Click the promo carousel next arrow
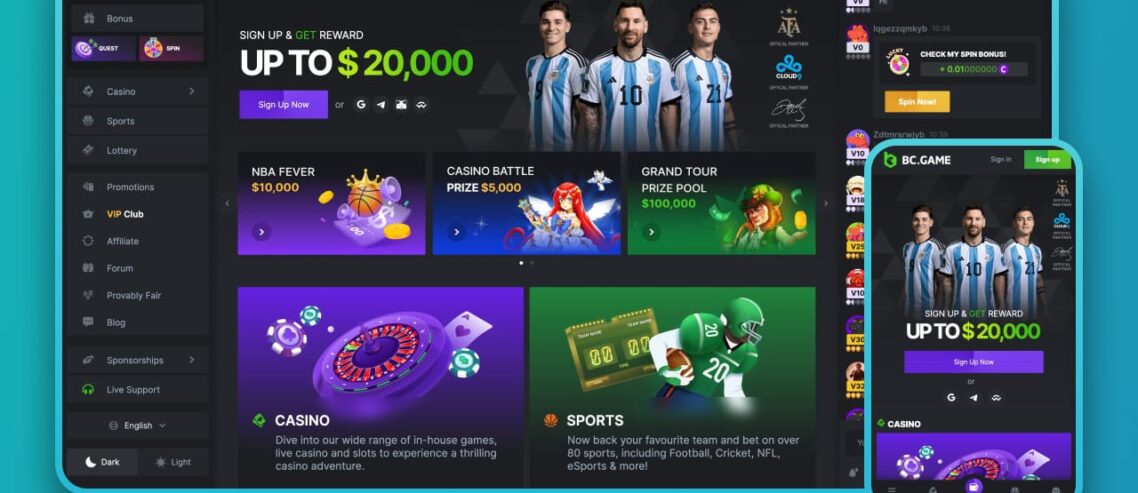The height and width of the screenshot is (493, 1138). [x=824, y=203]
